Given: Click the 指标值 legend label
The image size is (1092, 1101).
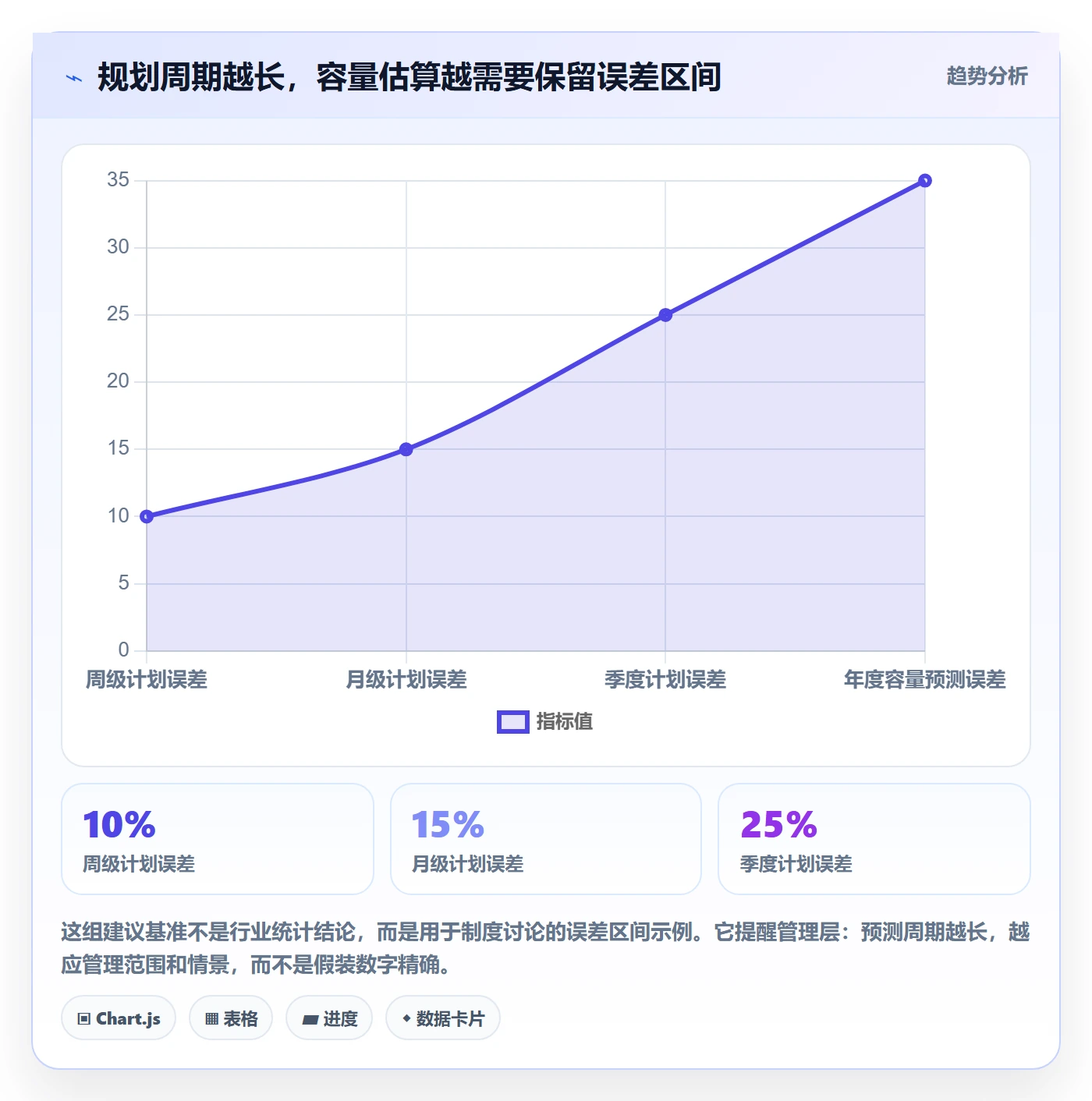Looking at the screenshot, I should coord(565,722).
